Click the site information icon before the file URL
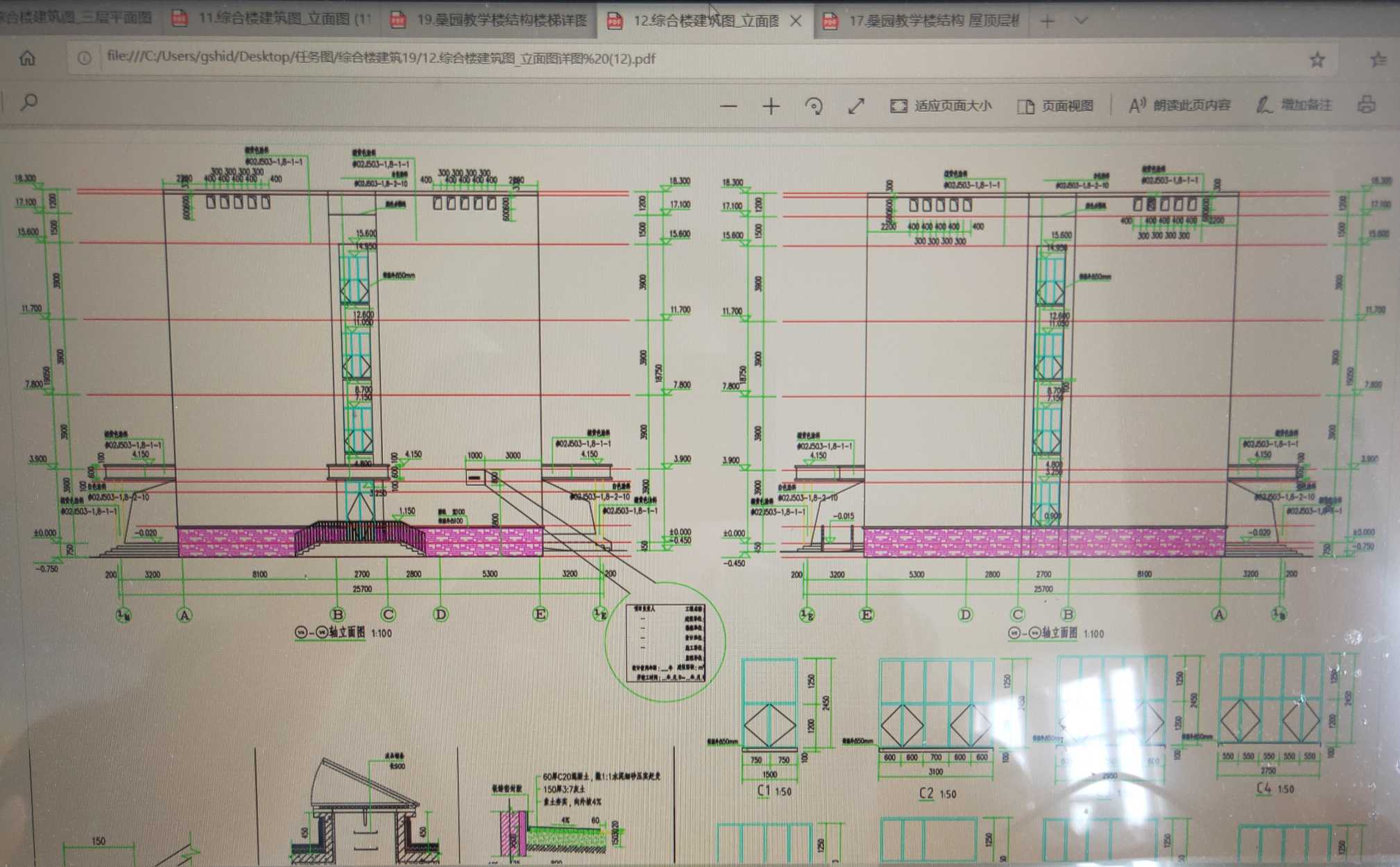This screenshot has height=867, width=1400. coord(84,58)
